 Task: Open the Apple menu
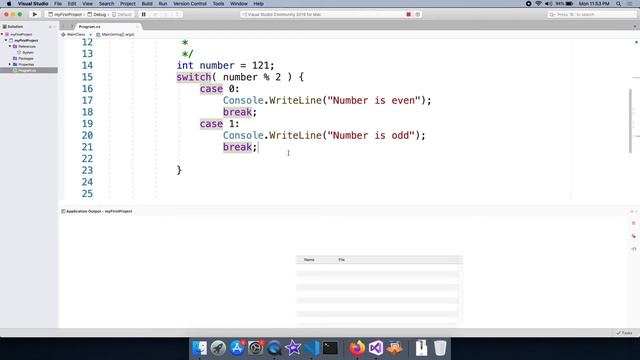tap(9, 4)
